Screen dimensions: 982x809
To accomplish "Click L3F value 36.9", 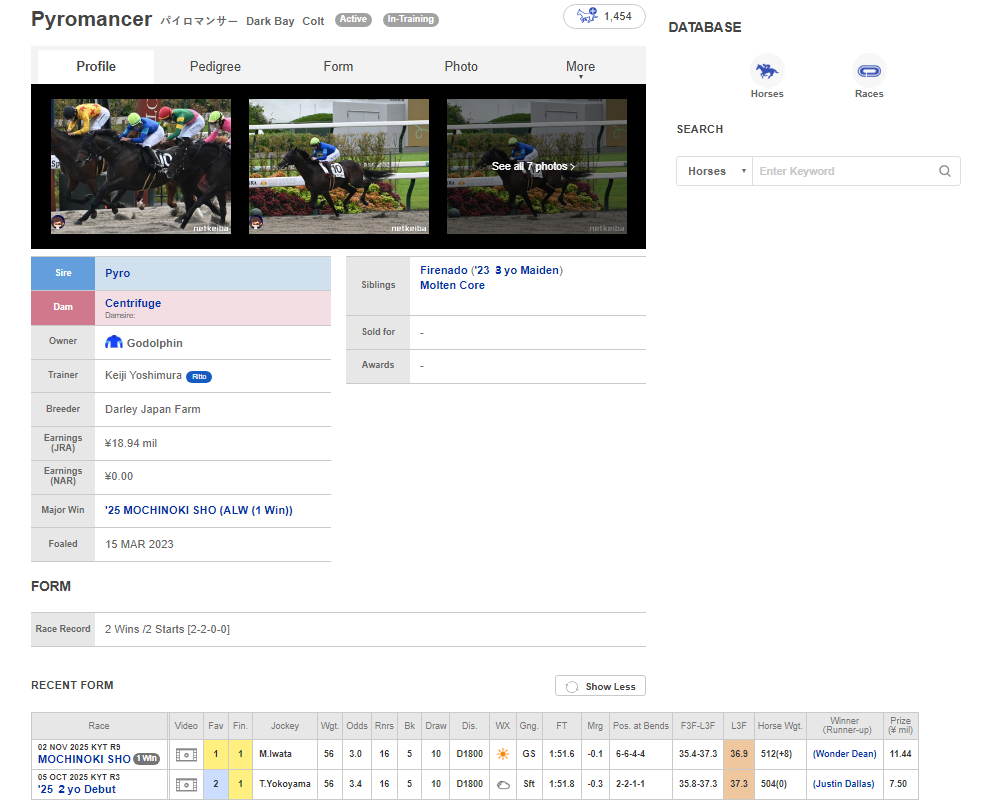I will pos(738,754).
